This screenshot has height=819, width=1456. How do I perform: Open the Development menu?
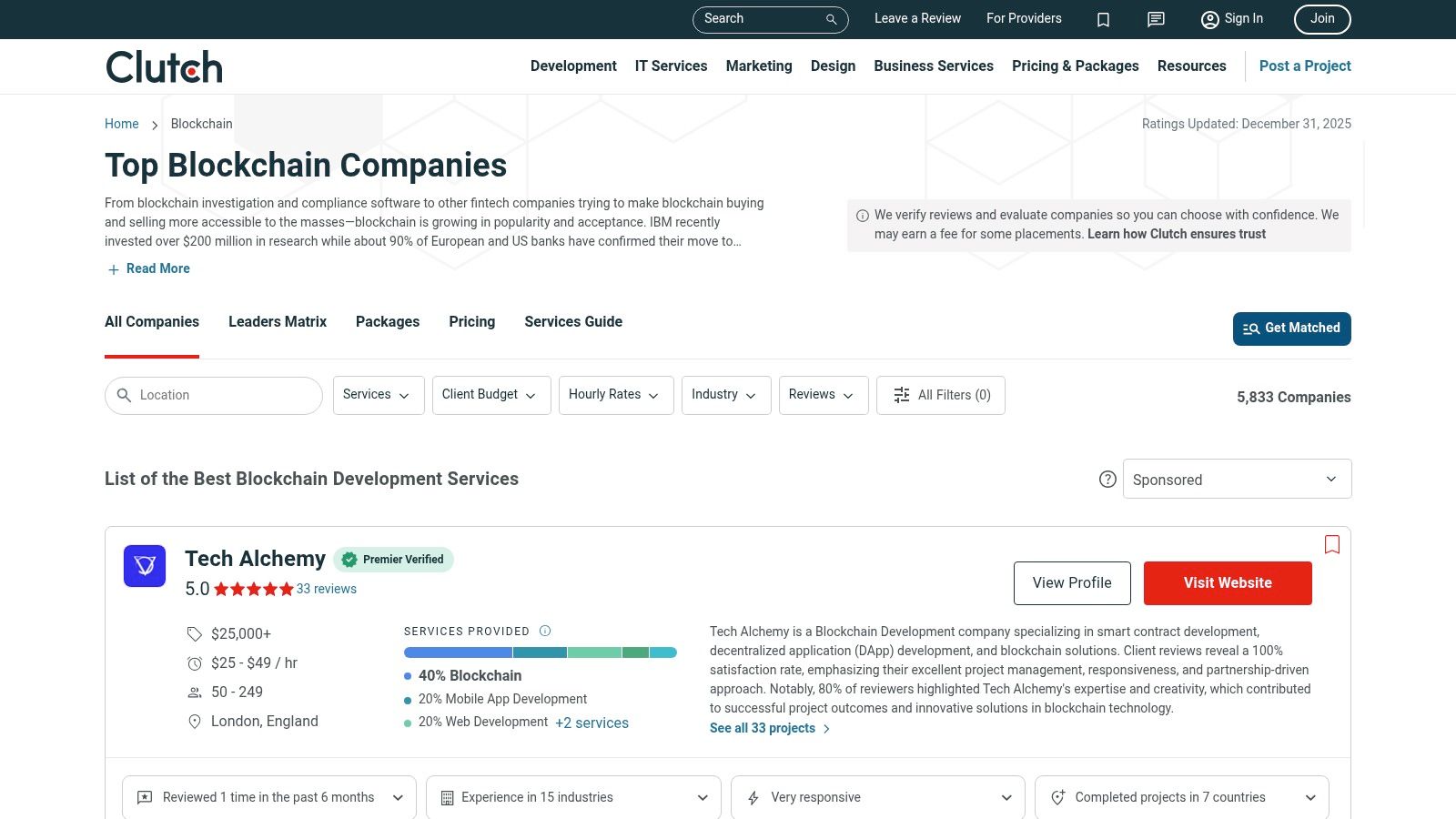click(573, 66)
